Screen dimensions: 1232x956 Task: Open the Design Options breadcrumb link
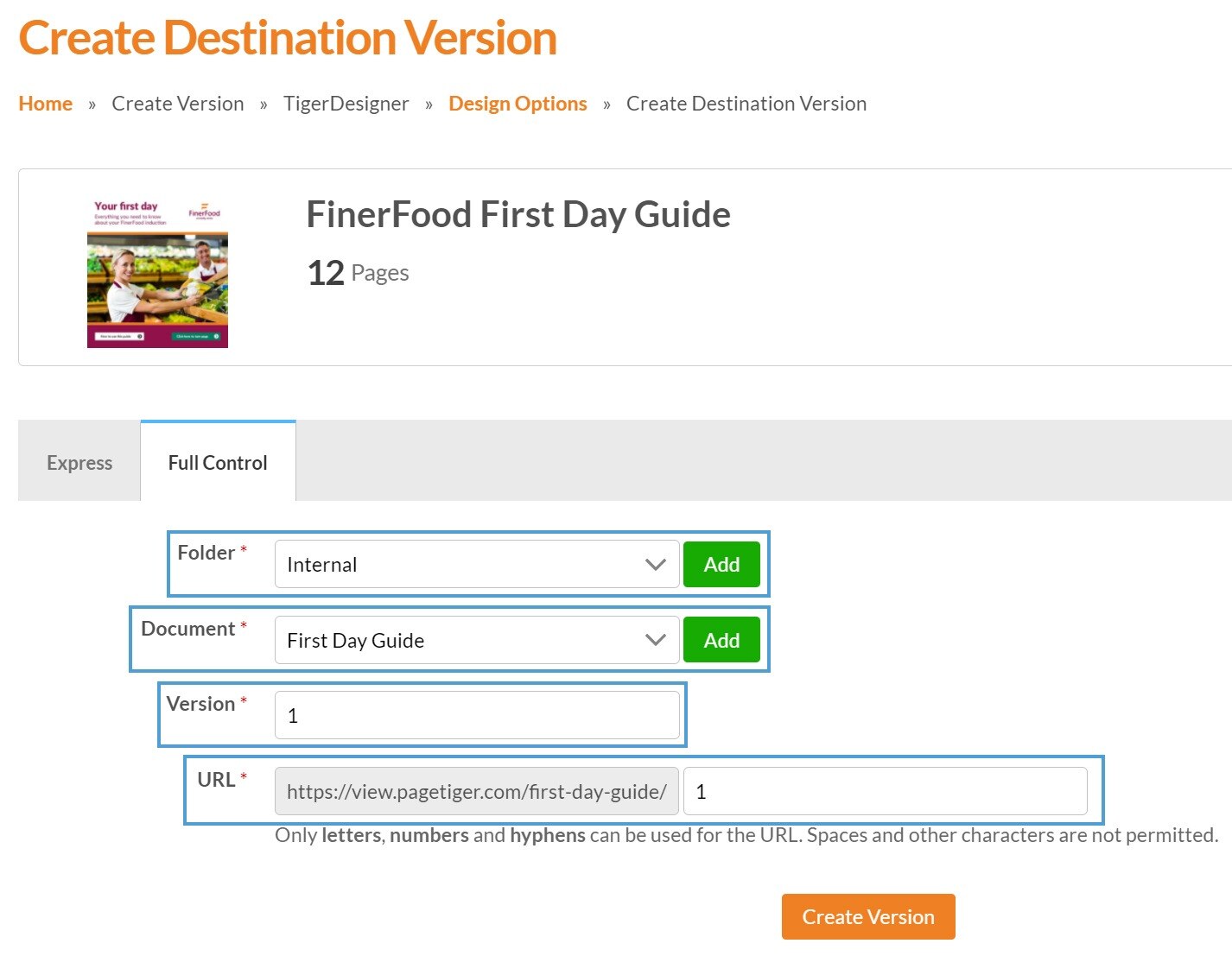(x=518, y=104)
